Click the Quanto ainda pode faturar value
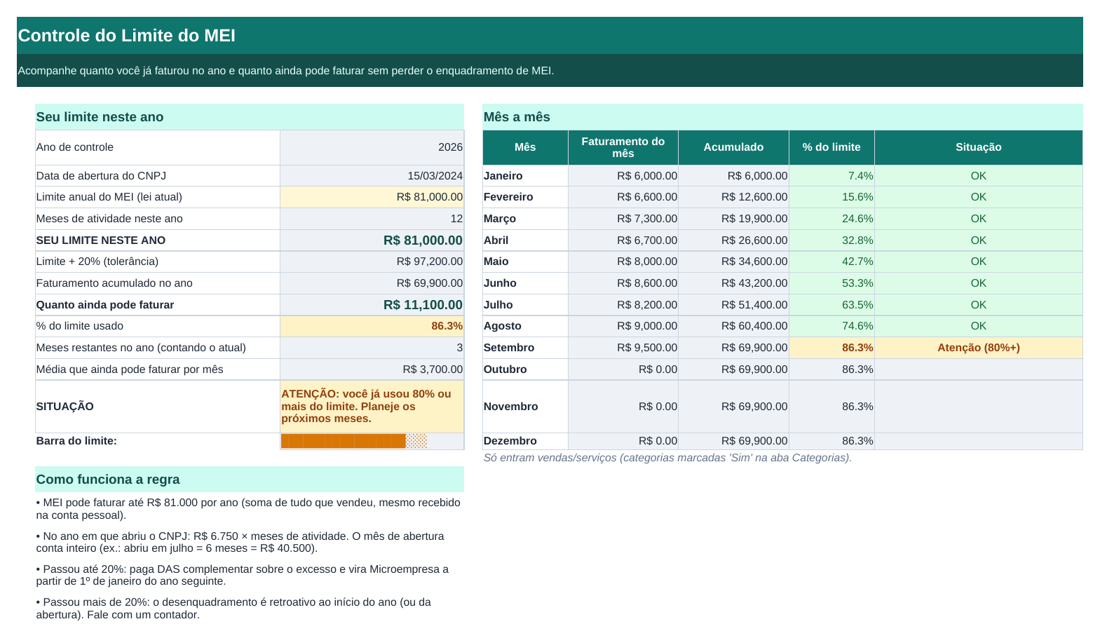The width and height of the screenshot is (1100, 638). click(372, 305)
